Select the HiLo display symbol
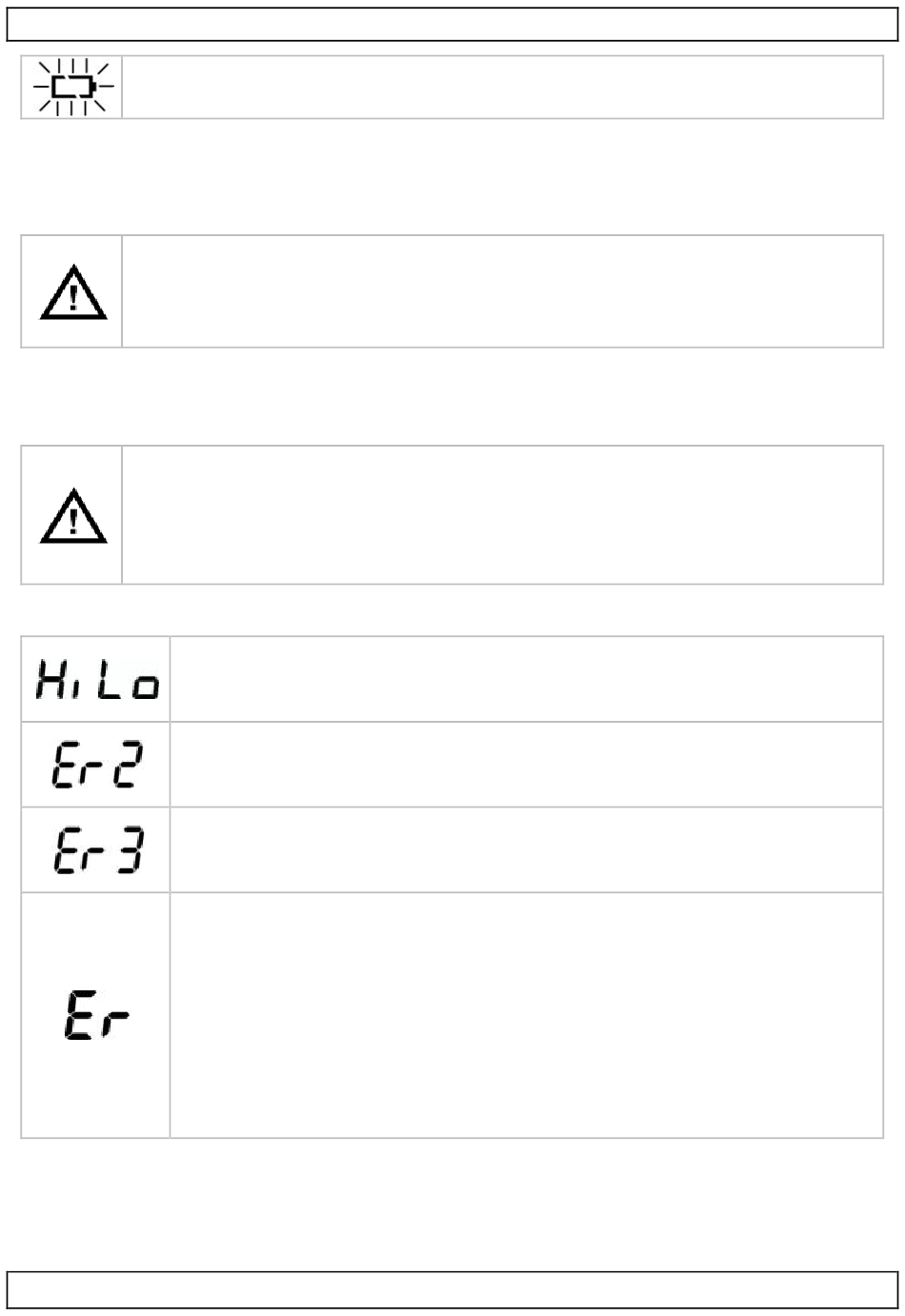 (97, 680)
